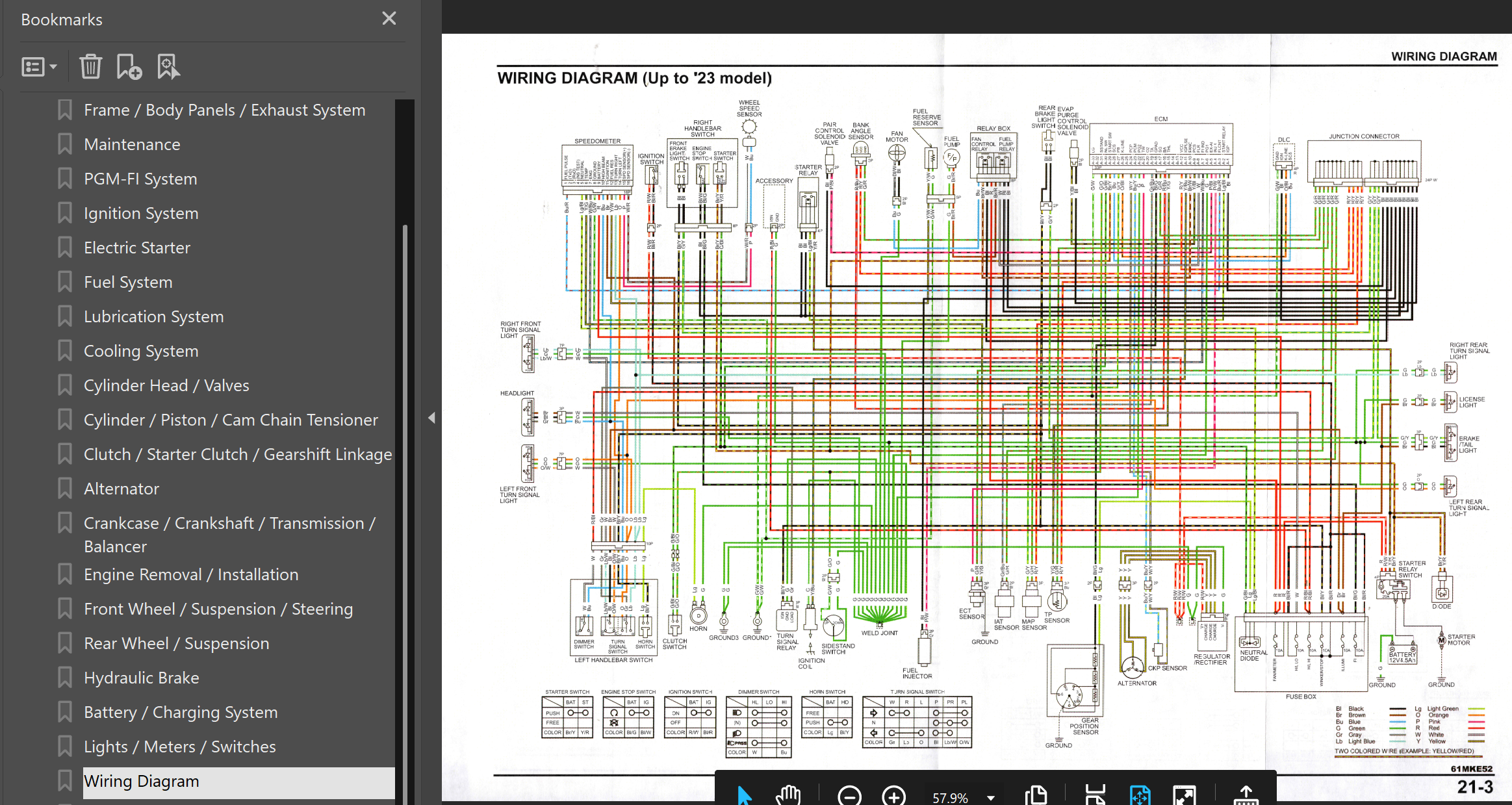Add a new bookmark
The height and width of the screenshot is (805, 1512).
point(129,66)
